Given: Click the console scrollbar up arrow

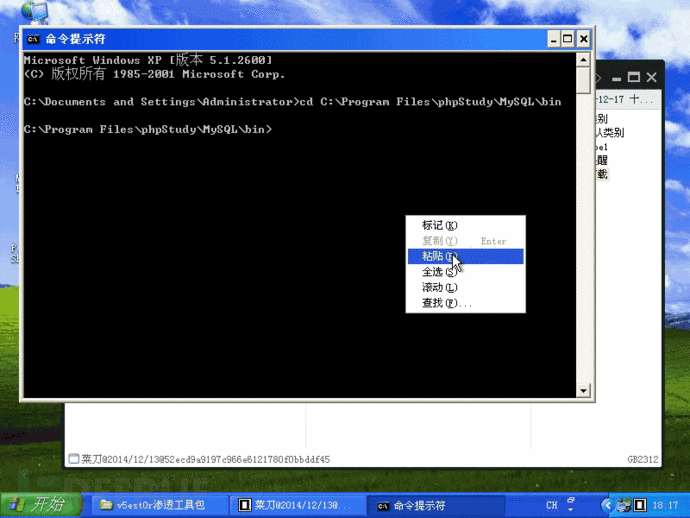Looking at the screenshot, I should (583, 59).
